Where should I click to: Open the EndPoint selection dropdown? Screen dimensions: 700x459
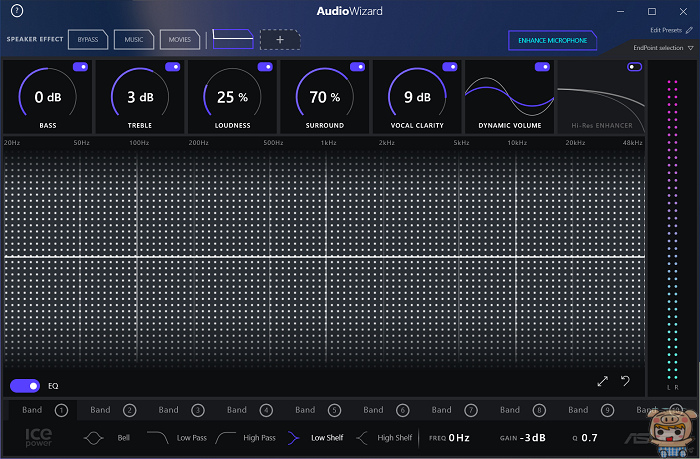coord(663,48)
